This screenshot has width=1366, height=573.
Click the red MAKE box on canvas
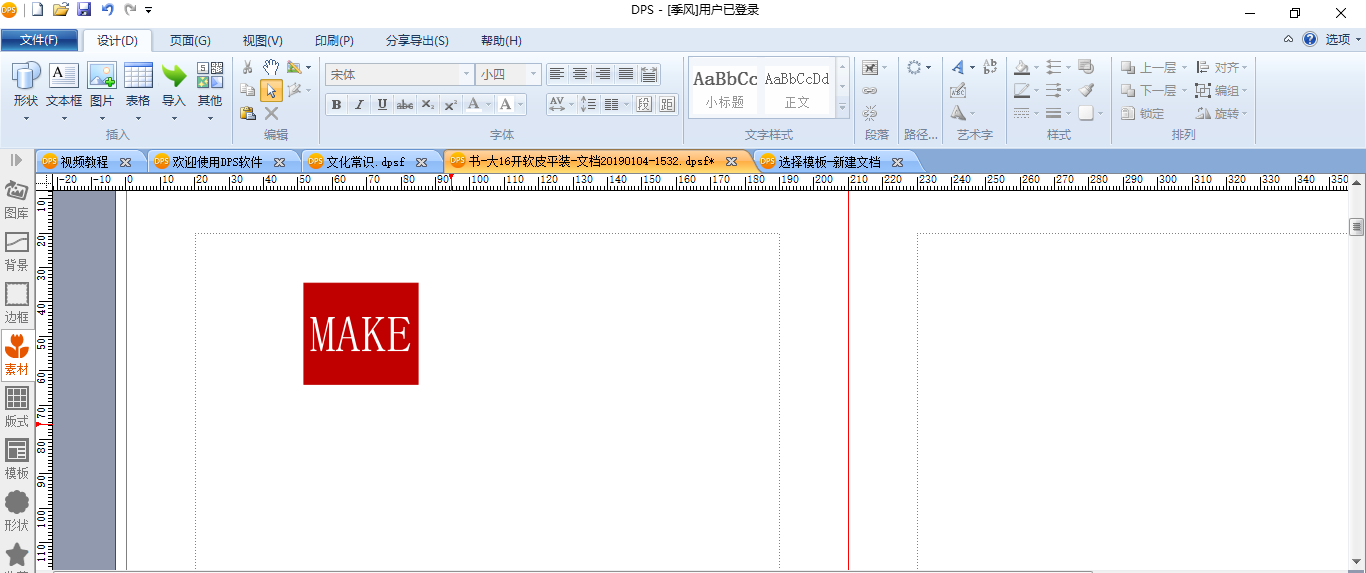(x=361, y=333)
